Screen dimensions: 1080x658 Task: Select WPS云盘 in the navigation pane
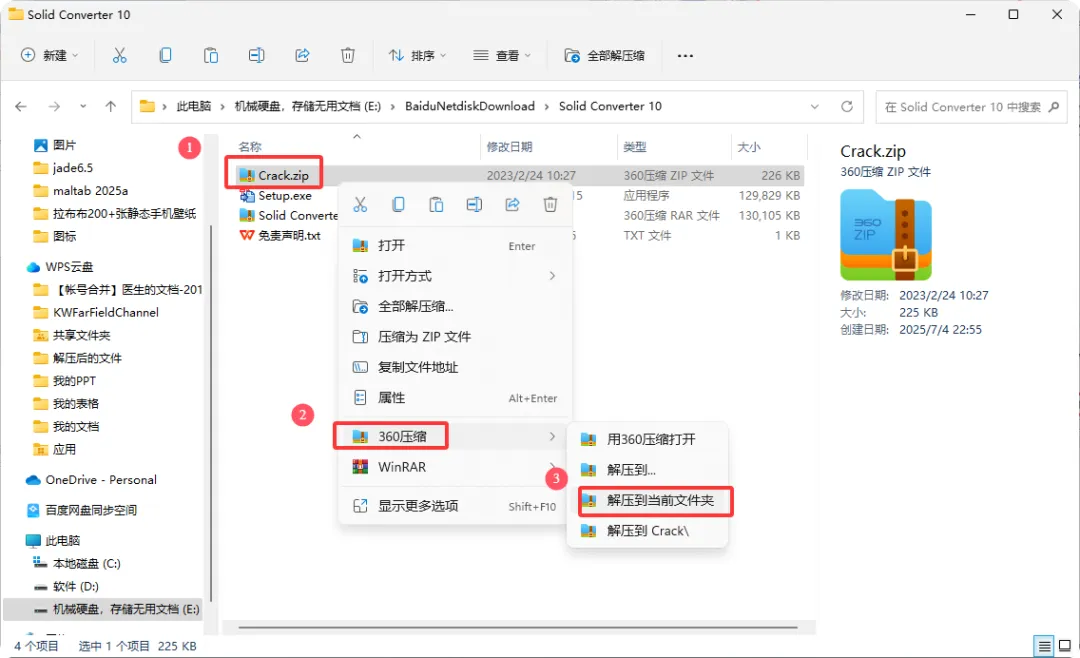(x=60, y=267)
